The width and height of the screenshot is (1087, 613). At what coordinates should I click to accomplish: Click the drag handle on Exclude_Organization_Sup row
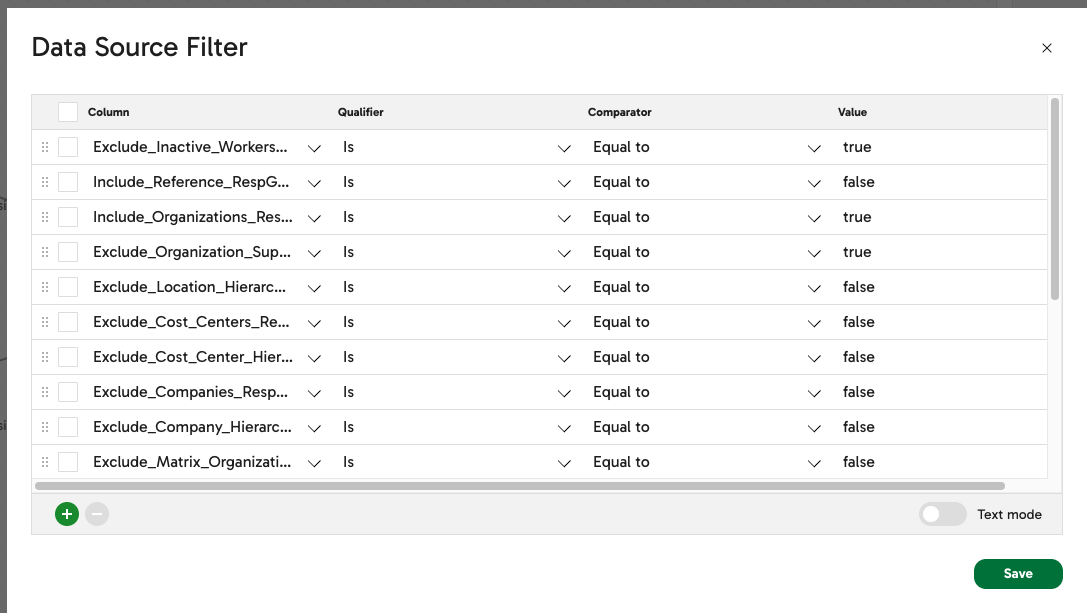[x=44, y=251]
